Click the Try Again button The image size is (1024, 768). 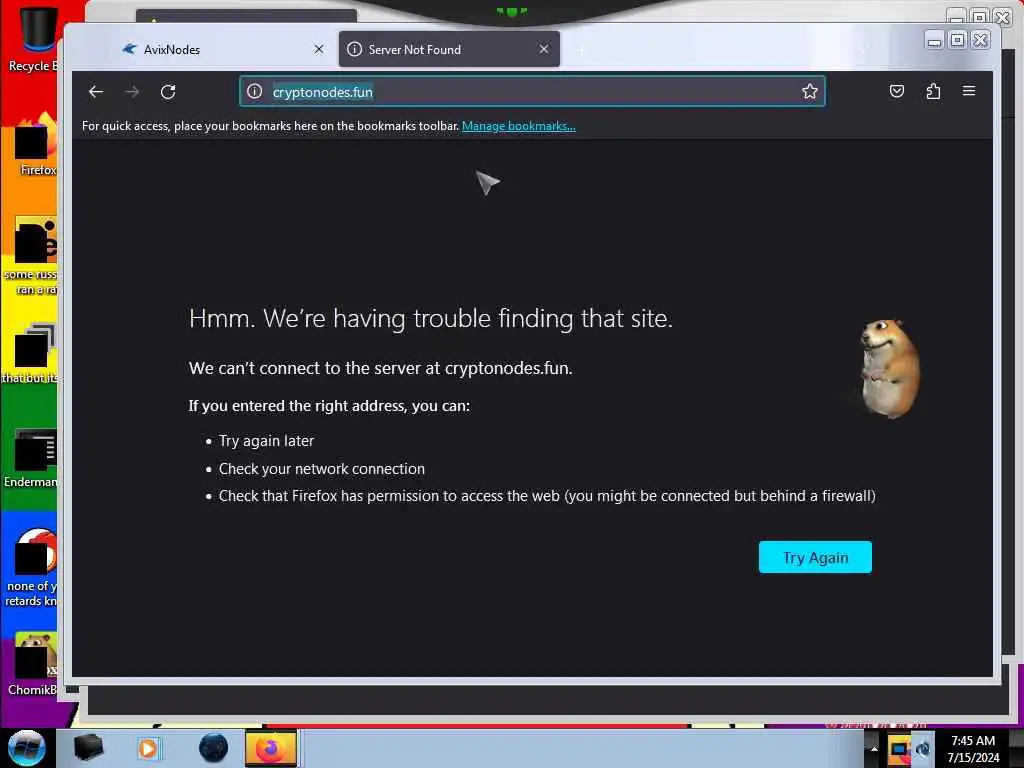[x=815, y=557]
